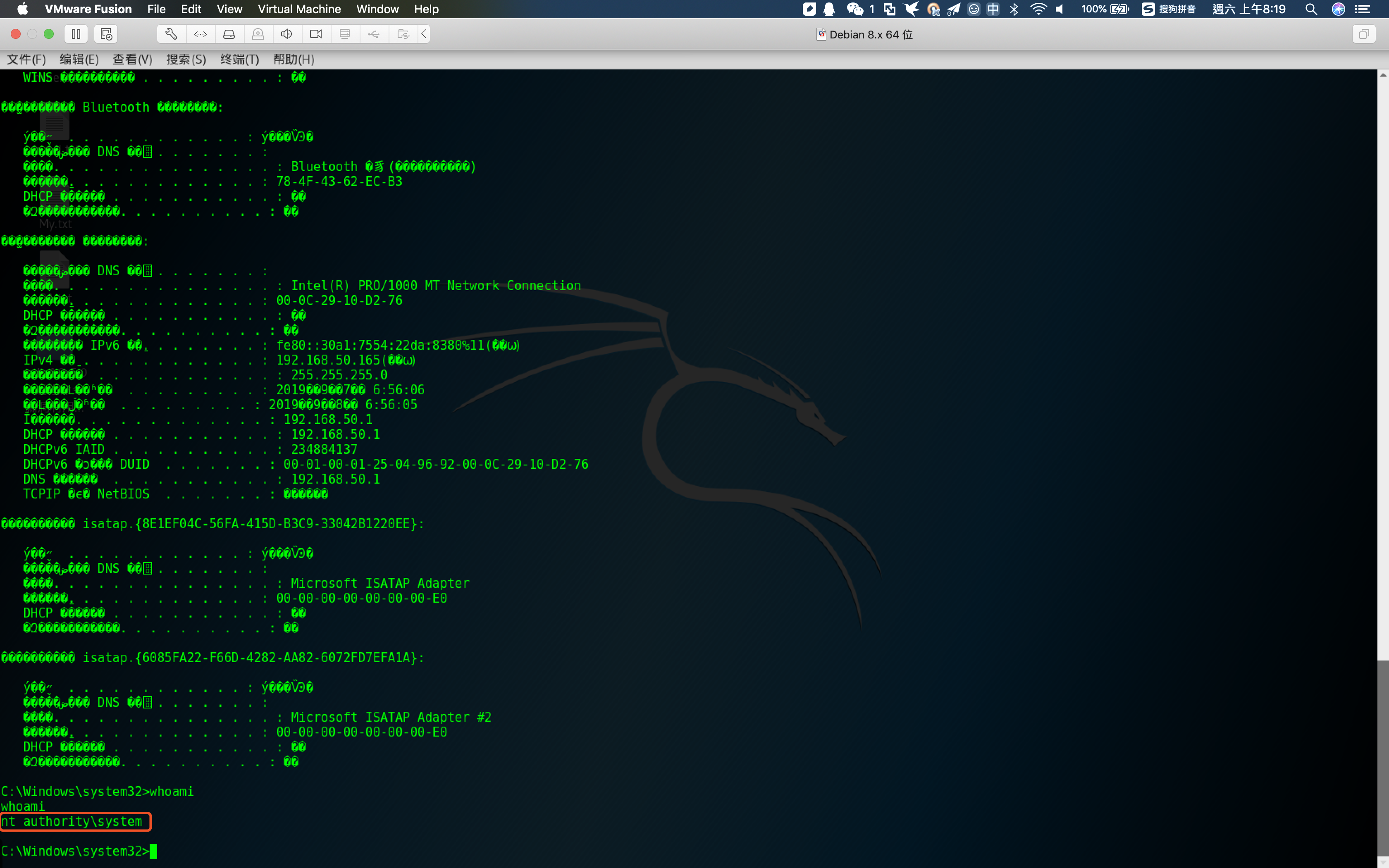Open virtual machine settings wrench icon

(171, 34)
